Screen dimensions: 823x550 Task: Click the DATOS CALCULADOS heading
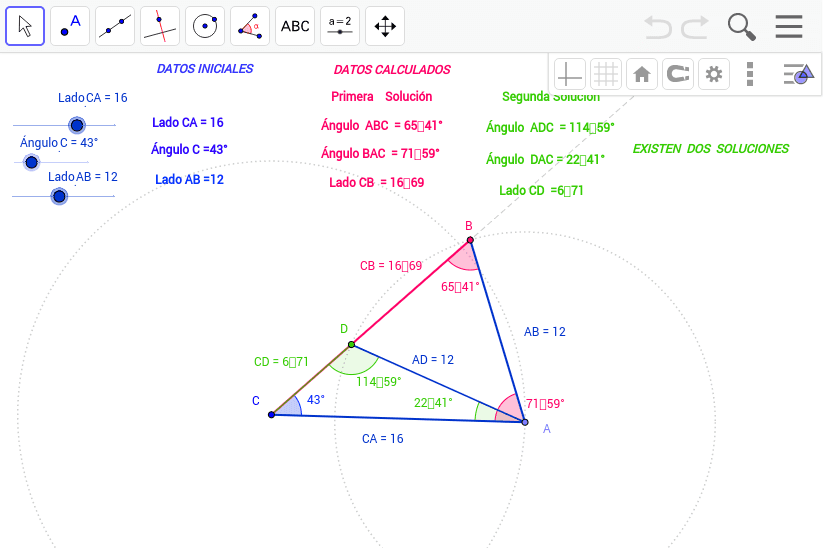point(392,70)
